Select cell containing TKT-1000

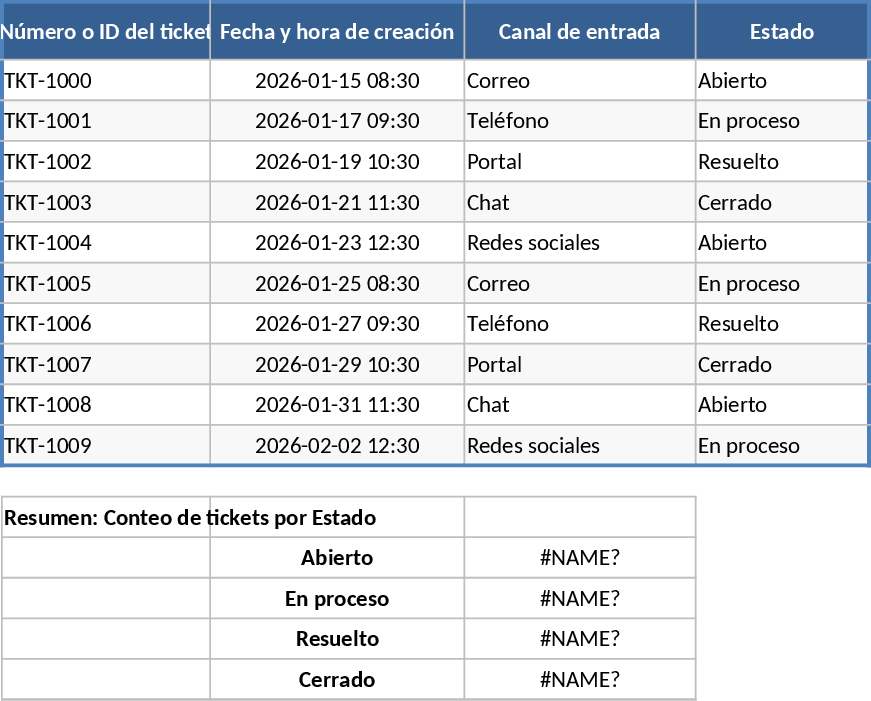[105, 81]
